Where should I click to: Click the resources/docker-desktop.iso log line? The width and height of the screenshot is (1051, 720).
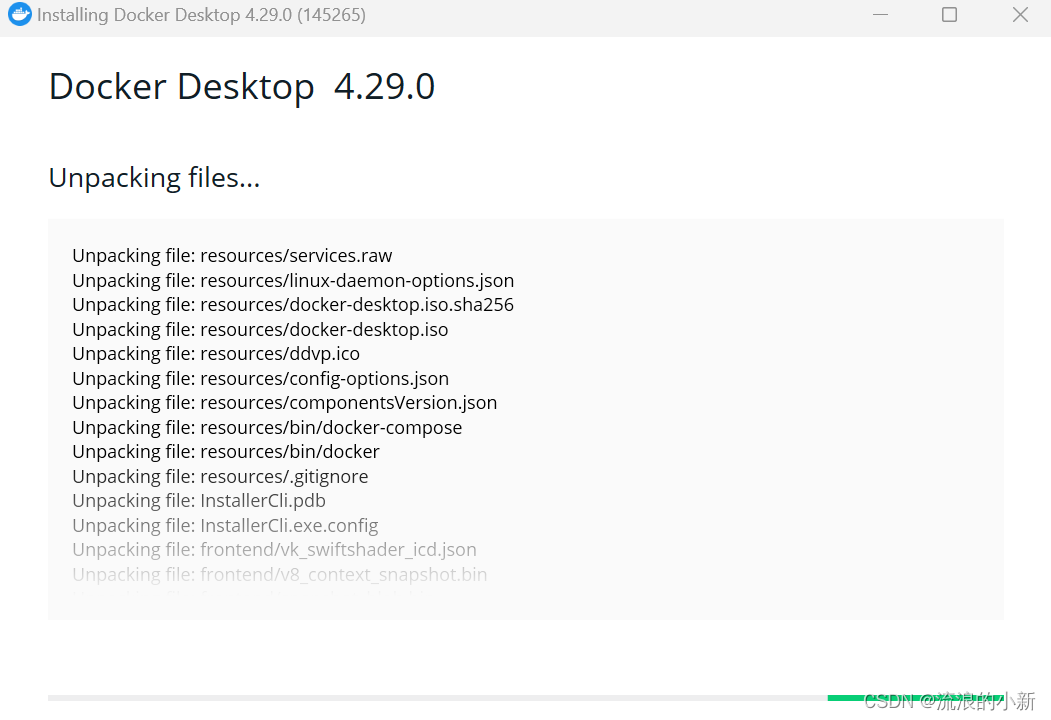pos(260,330)
